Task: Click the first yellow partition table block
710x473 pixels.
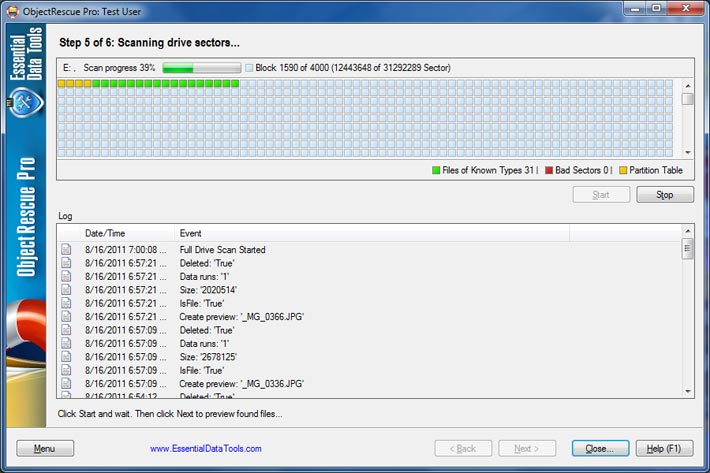Action: point(62,84)
